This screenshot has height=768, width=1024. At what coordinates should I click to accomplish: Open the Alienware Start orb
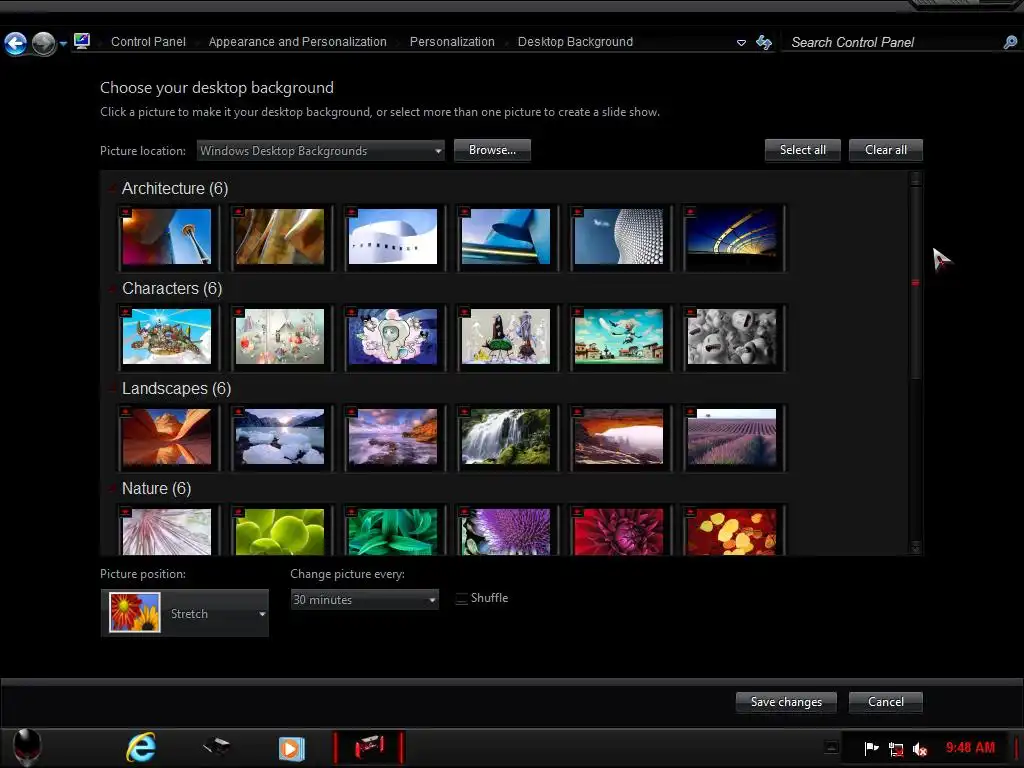click(27, 747)
